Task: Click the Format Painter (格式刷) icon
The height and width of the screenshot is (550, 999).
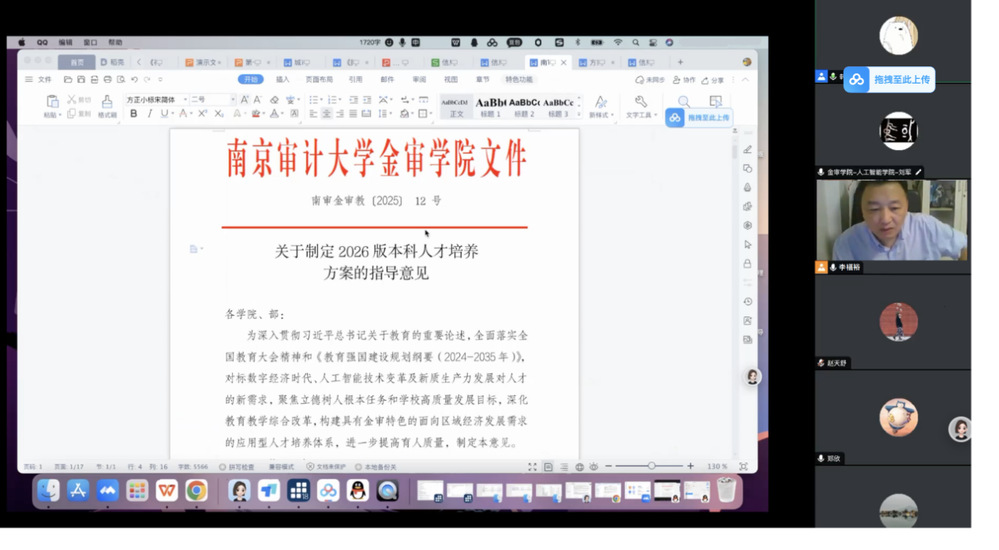Action: pos(107,103)
